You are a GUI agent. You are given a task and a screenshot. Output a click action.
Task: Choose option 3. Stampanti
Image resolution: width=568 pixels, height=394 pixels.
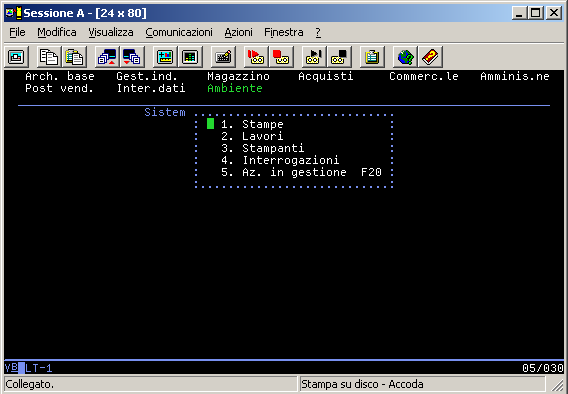(263, 148)
